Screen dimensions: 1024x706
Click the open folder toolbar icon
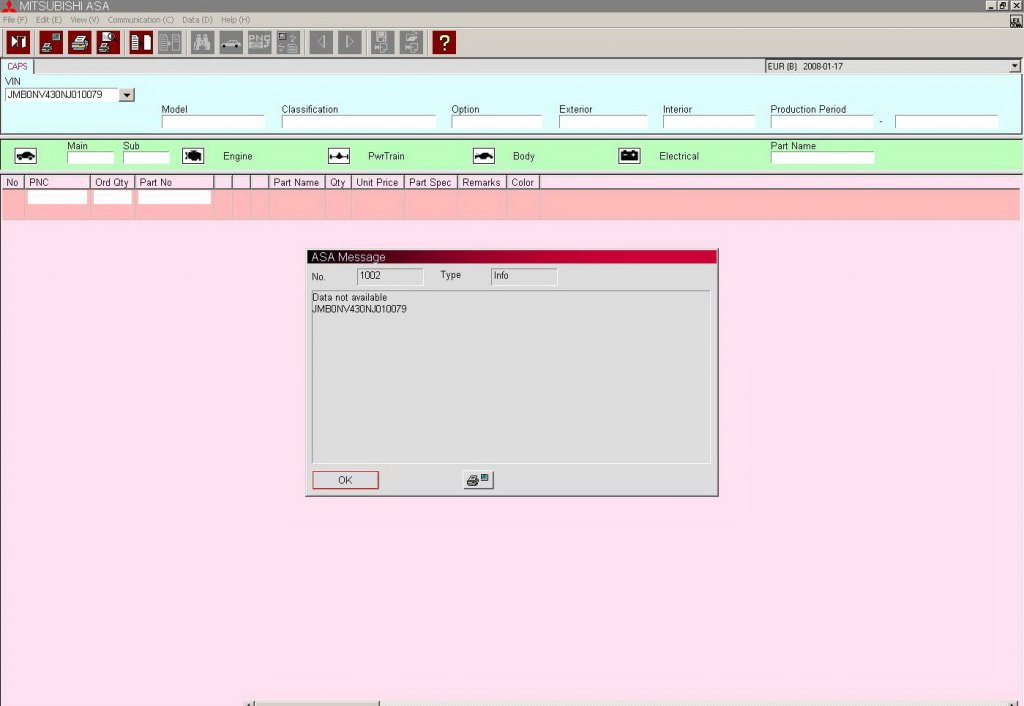[411, 42]
